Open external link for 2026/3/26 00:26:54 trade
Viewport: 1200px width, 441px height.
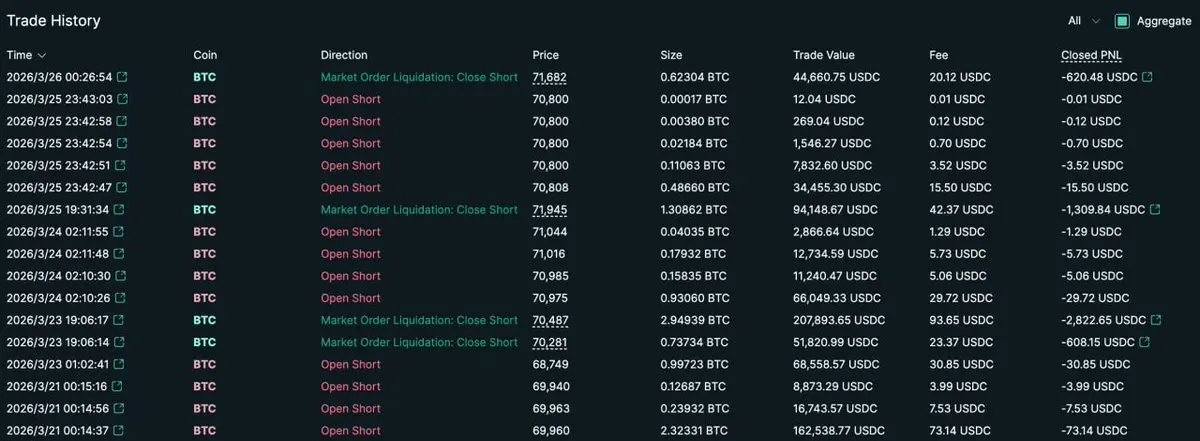click(123, 77)
